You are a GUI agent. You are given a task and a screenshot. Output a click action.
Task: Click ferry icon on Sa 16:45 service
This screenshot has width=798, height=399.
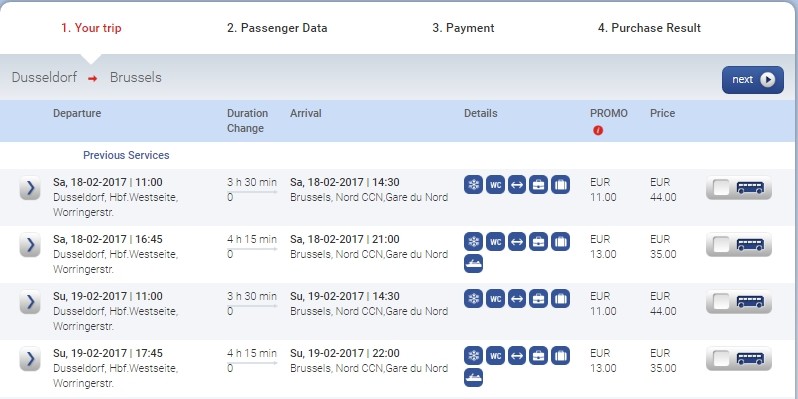point(473,264)
